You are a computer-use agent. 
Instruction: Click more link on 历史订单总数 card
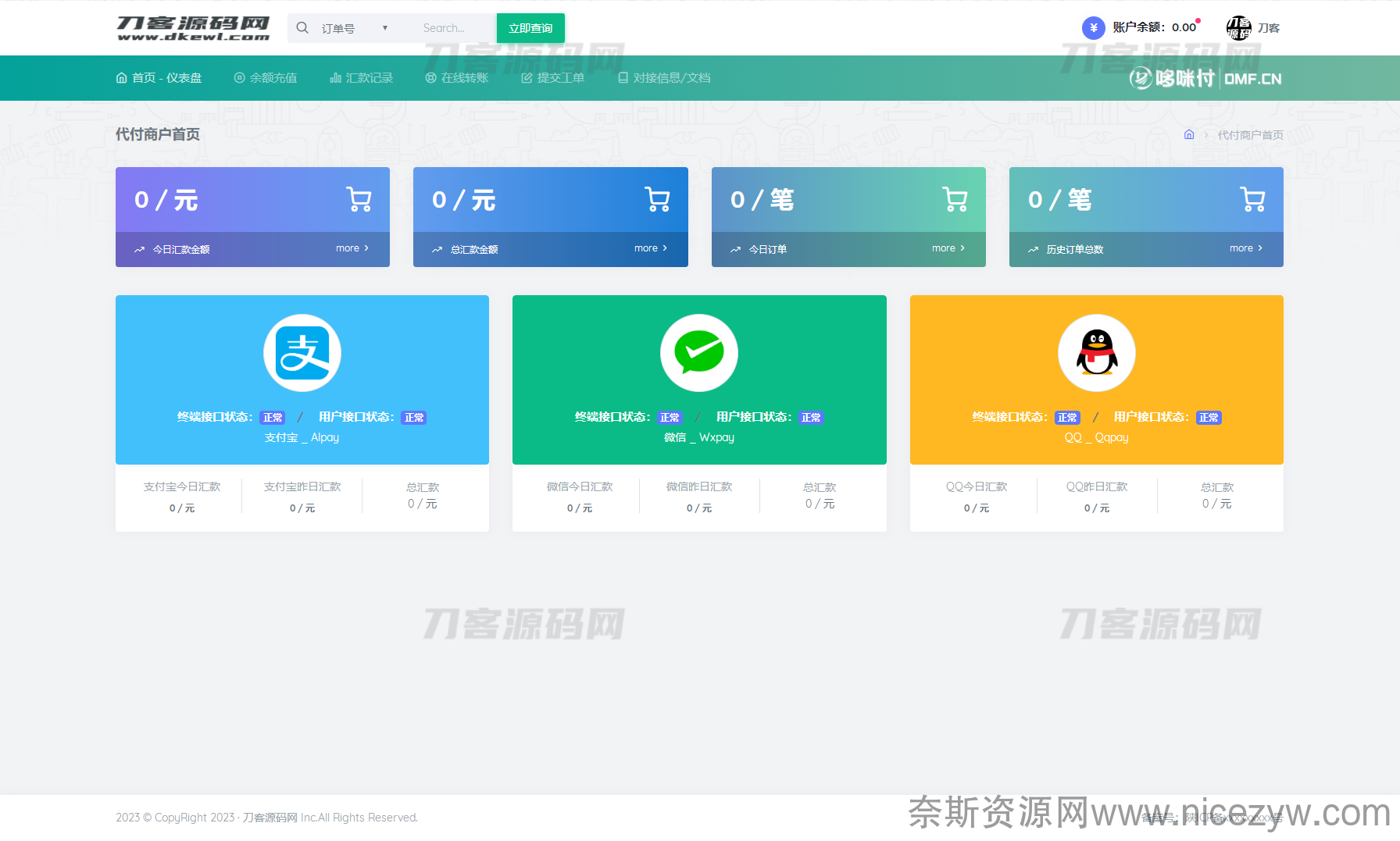1246,248
